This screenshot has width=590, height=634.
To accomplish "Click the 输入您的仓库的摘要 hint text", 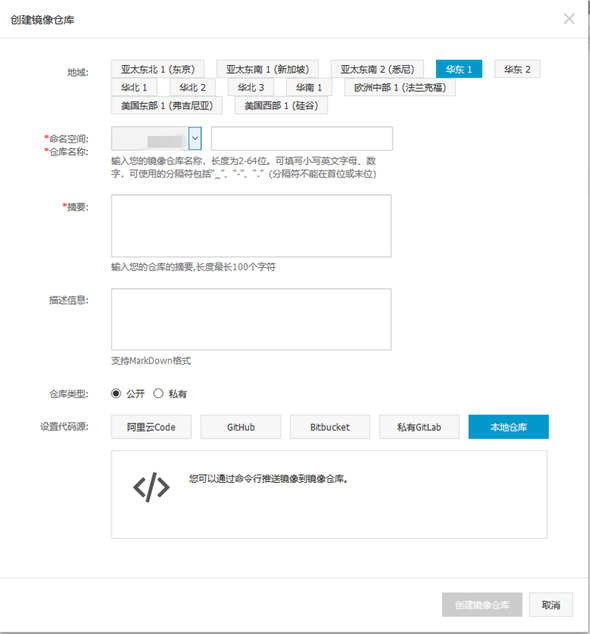I will (x=193, y=267).
